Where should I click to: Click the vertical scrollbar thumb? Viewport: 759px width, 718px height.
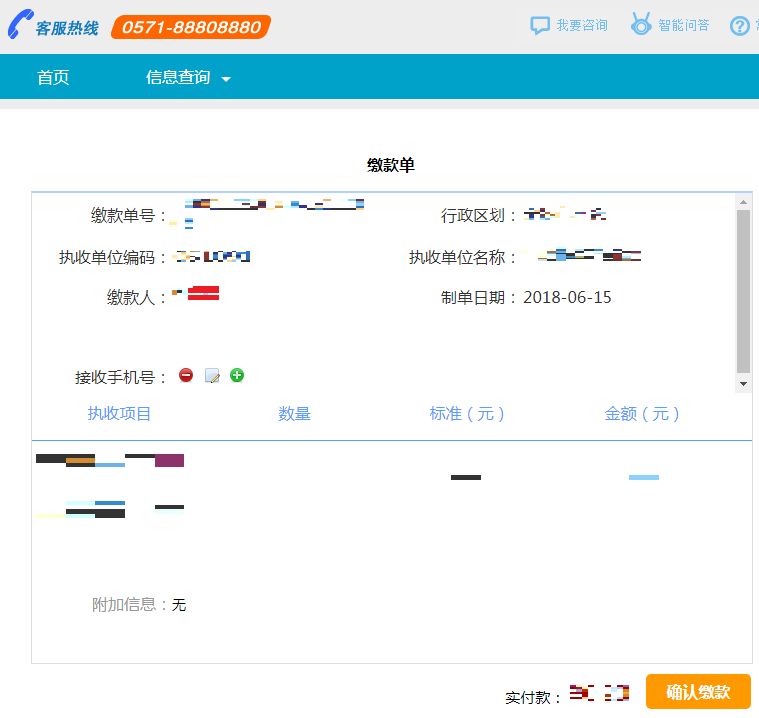point(743,290)
